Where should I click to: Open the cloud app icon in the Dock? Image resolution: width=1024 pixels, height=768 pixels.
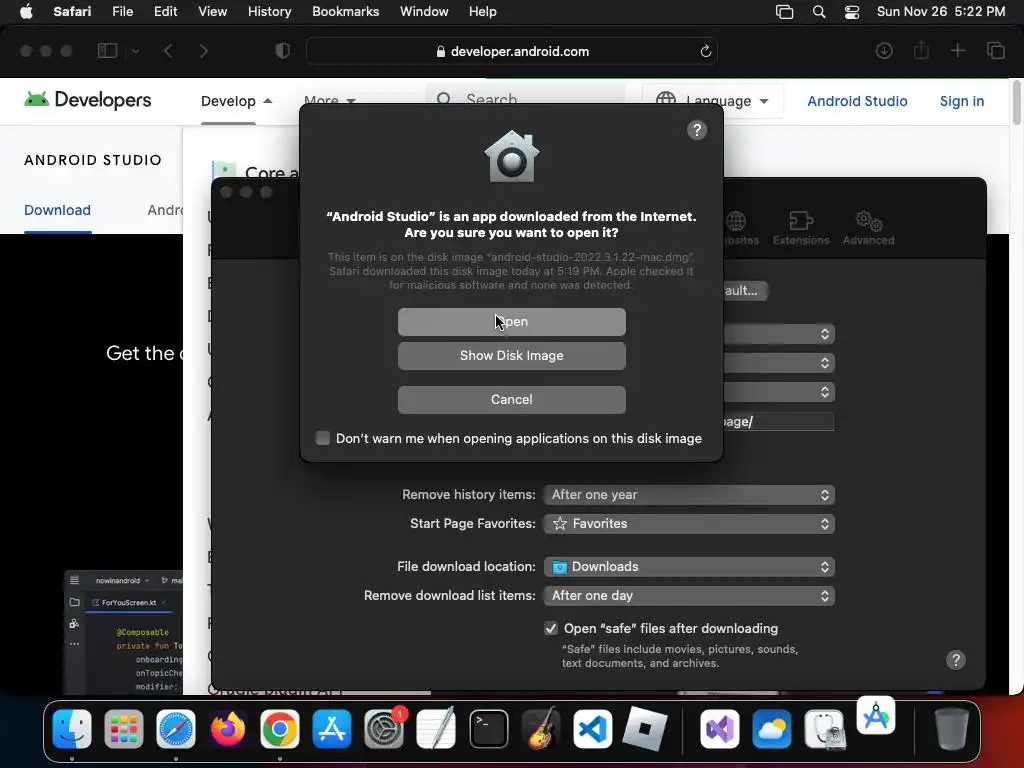point(772,729)
